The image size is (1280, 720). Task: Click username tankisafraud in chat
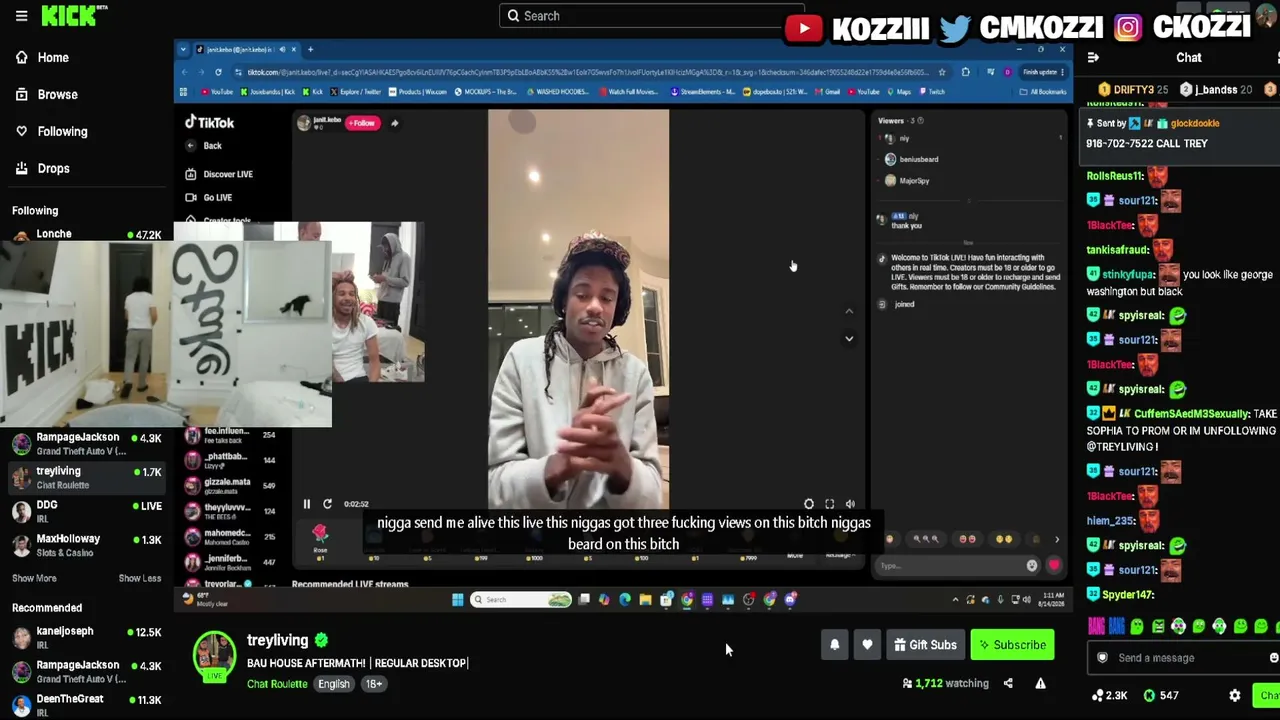click(x=1118, y=250)
